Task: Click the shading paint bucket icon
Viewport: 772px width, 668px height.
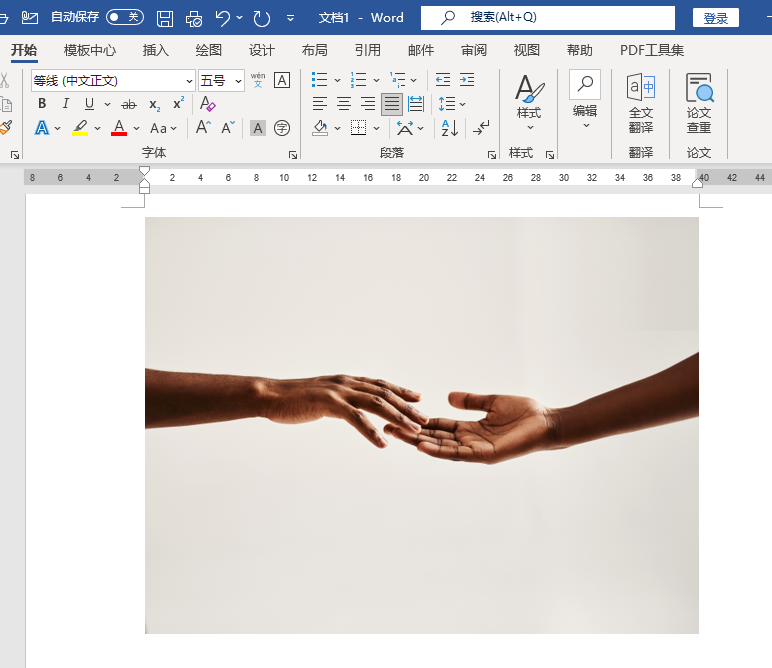Action: point(320,128)
